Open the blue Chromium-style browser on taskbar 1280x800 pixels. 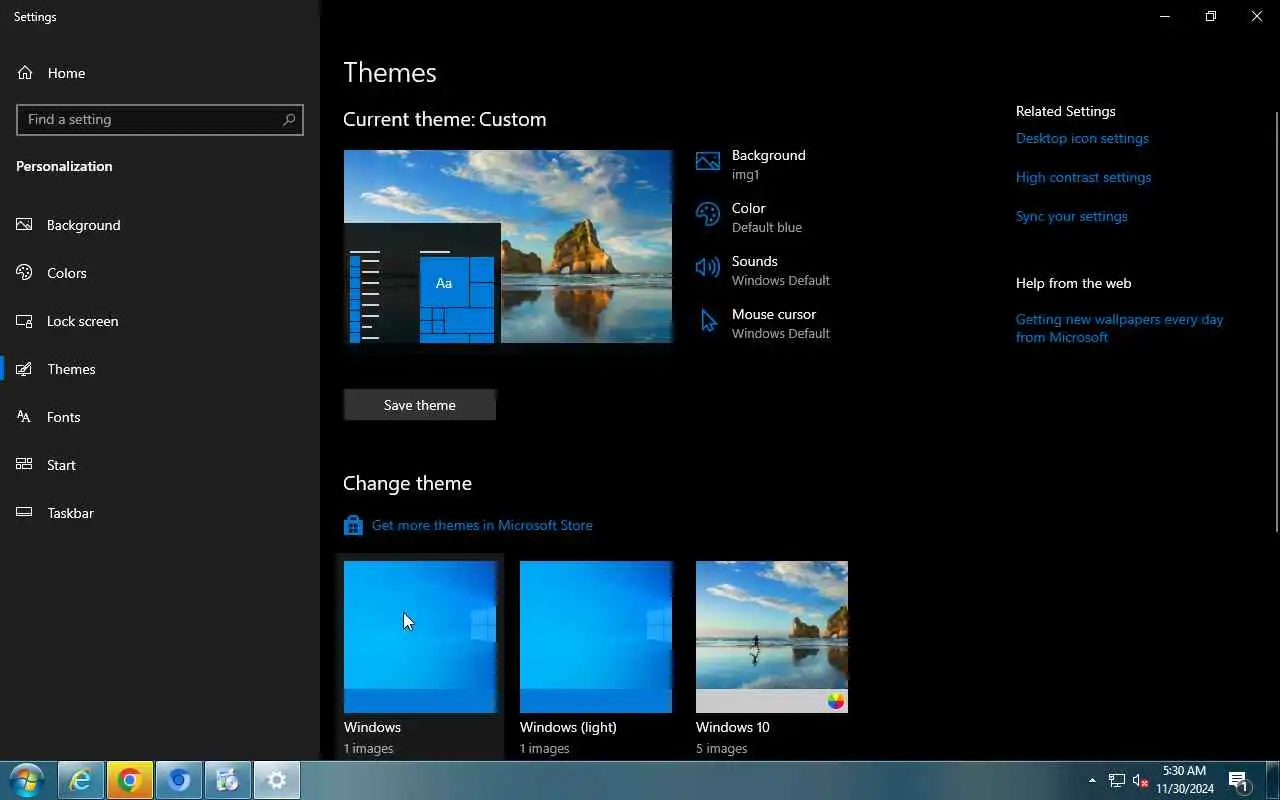[x=178, y=780]
